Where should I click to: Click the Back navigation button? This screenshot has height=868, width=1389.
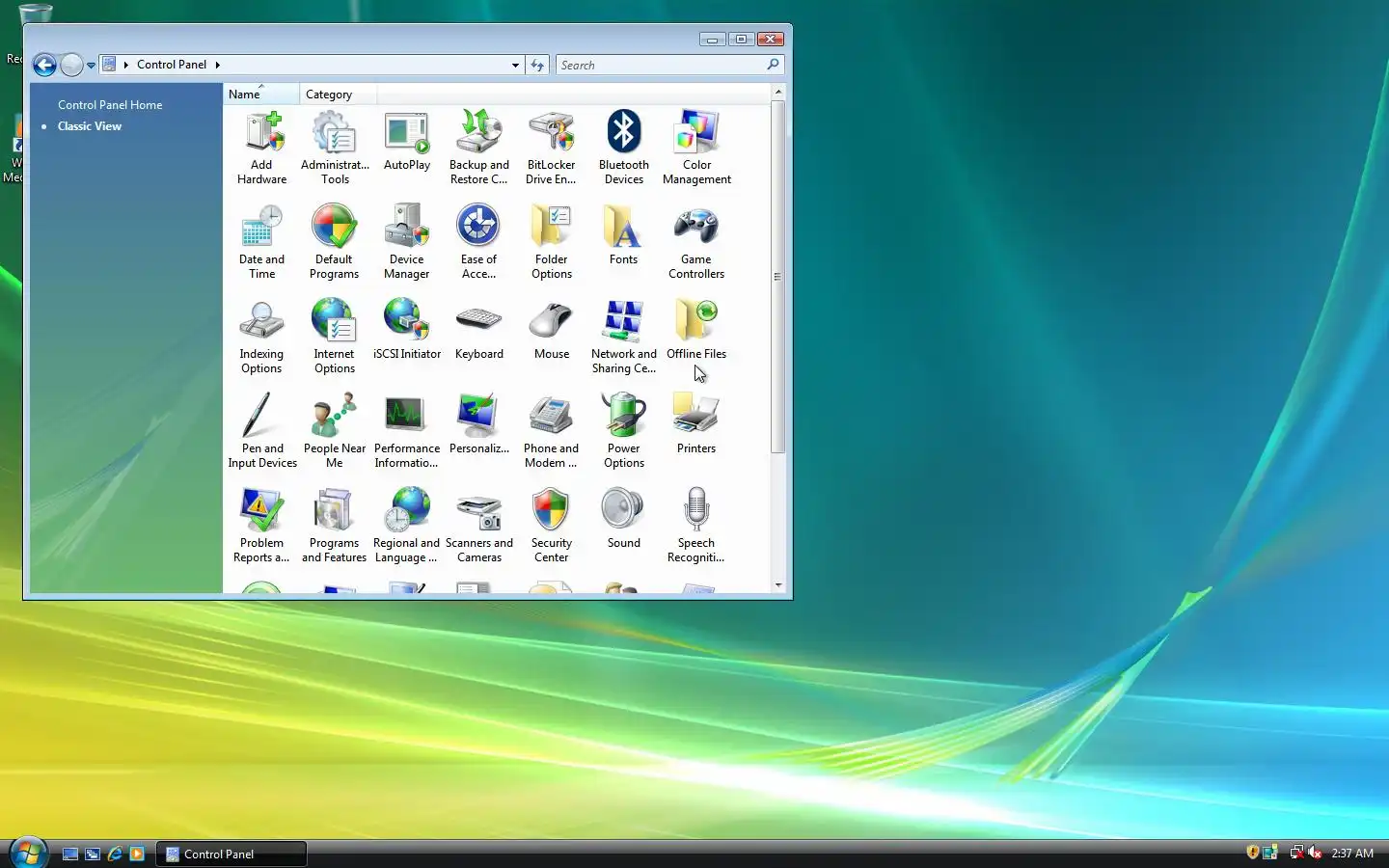(x=44, y=65)
